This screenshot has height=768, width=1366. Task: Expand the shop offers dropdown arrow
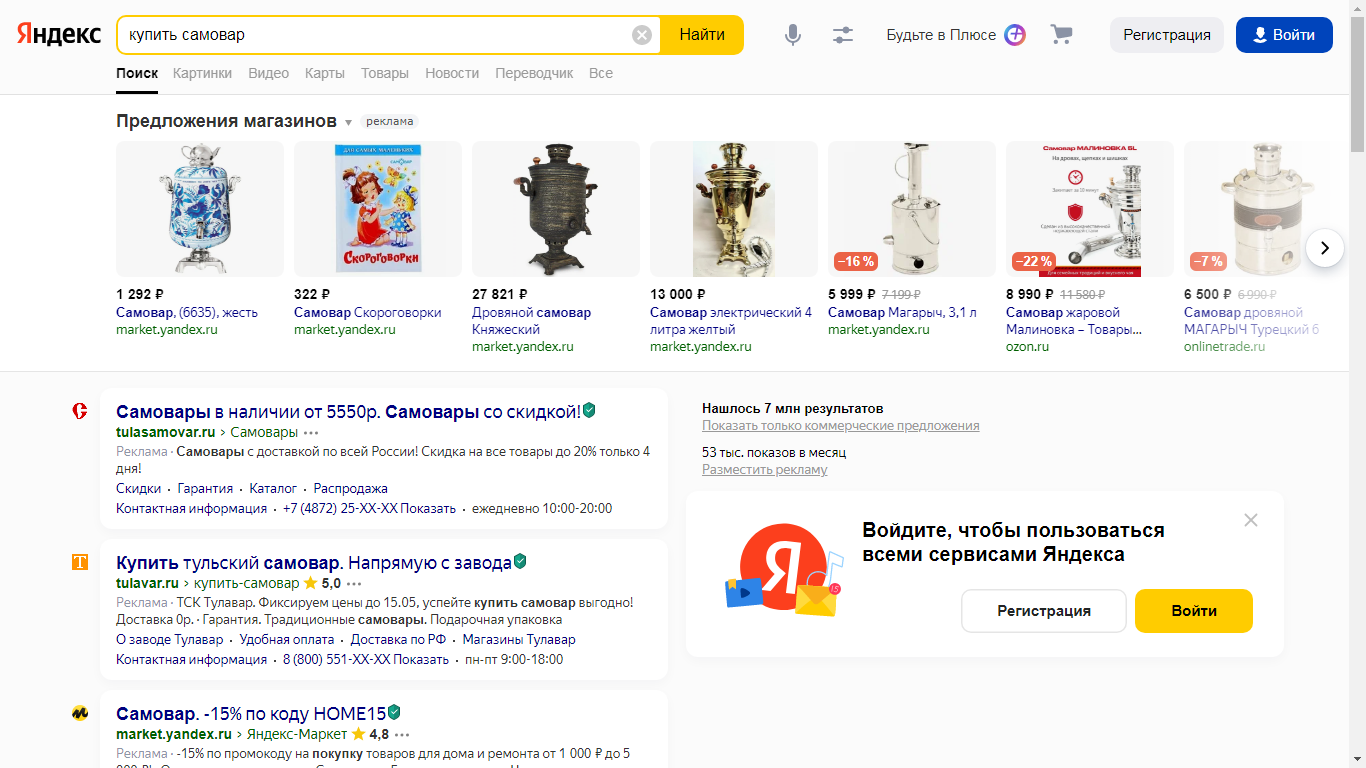coord(348,123)
